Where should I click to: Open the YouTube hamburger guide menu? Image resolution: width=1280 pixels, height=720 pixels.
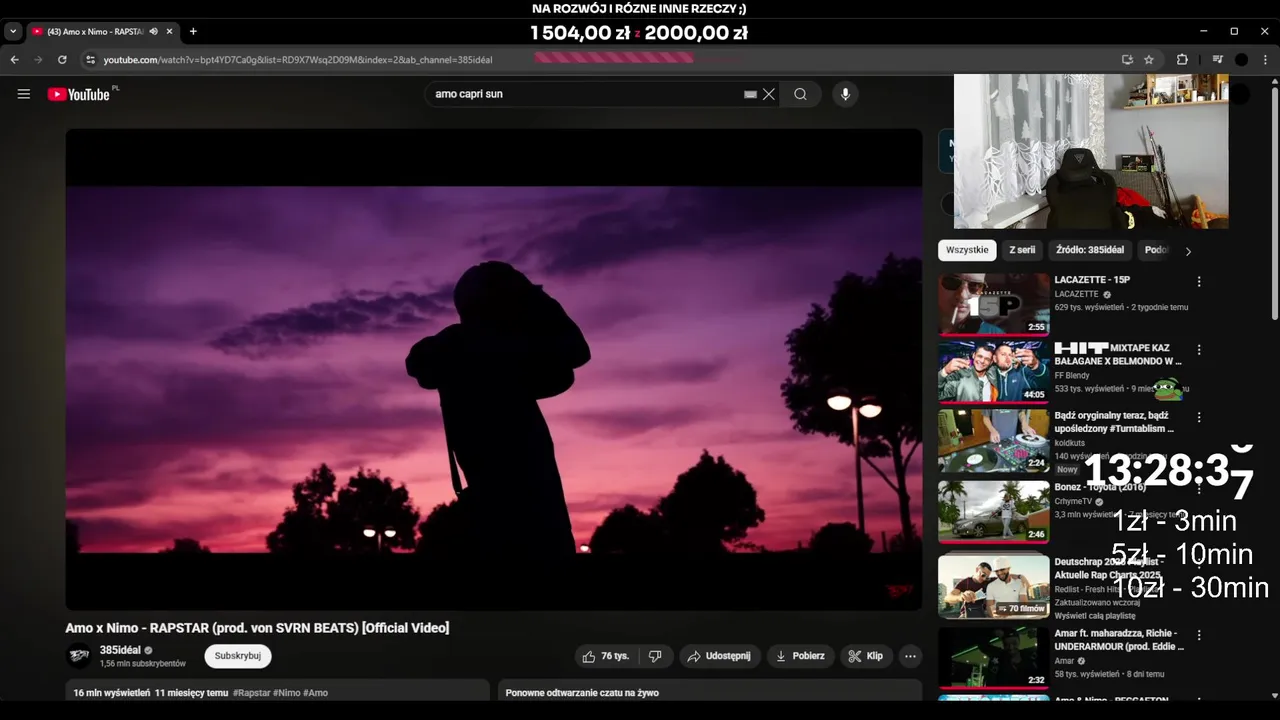(x=24, y=94)
